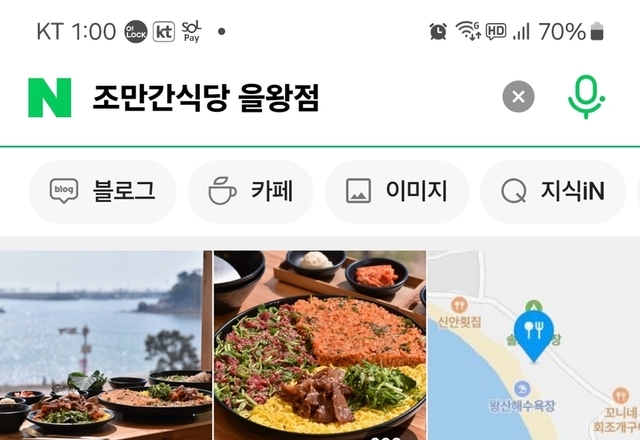Open the 블로그 tab

tap(102, 191)
